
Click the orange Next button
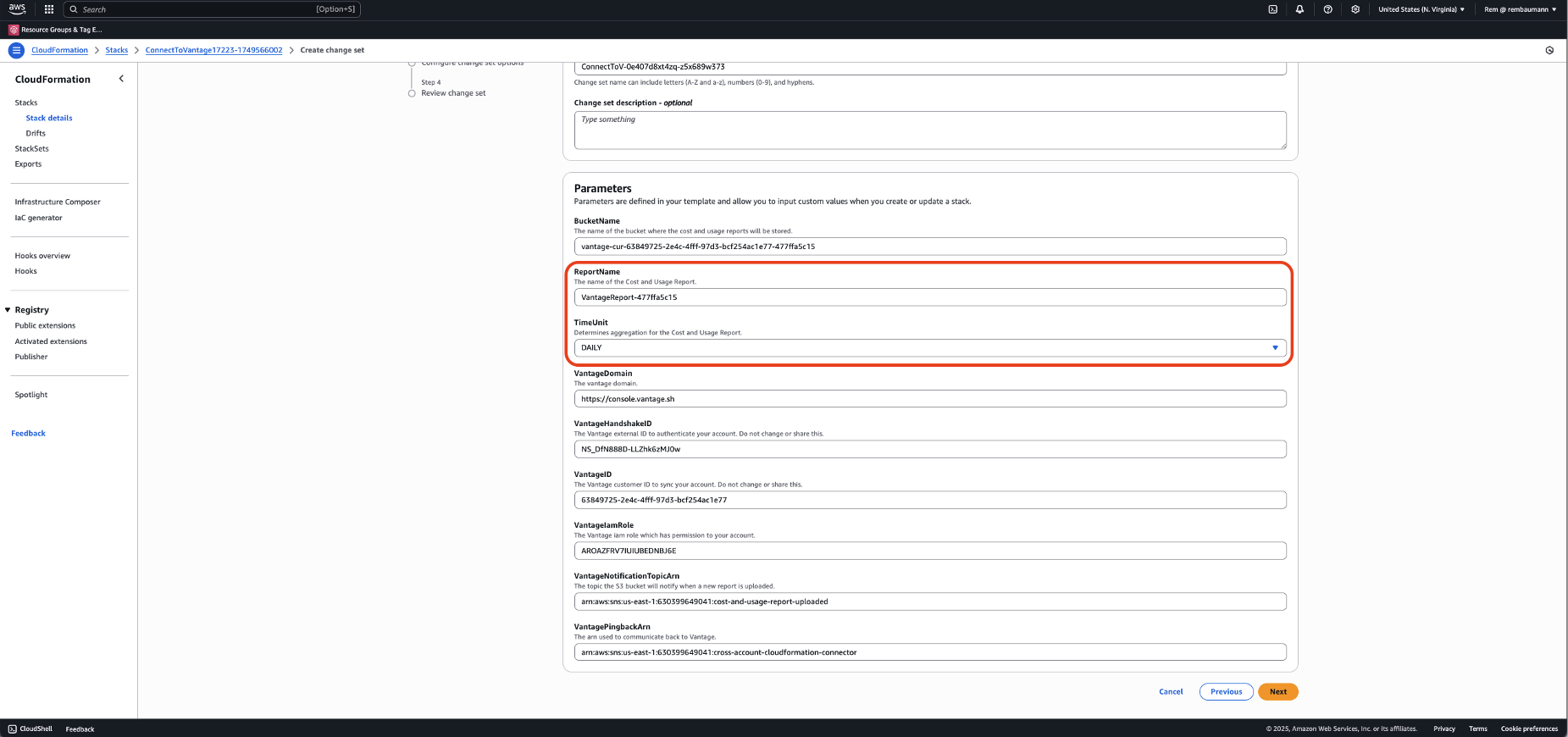1277,692
